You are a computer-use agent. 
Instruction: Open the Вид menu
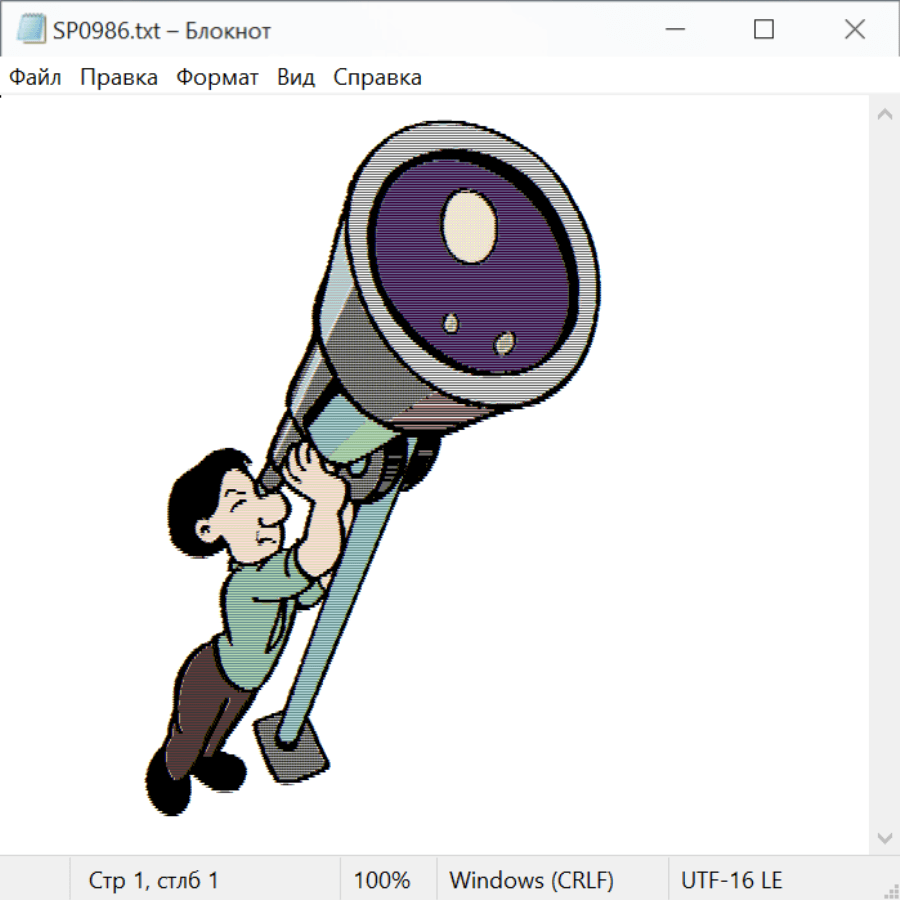296,78
